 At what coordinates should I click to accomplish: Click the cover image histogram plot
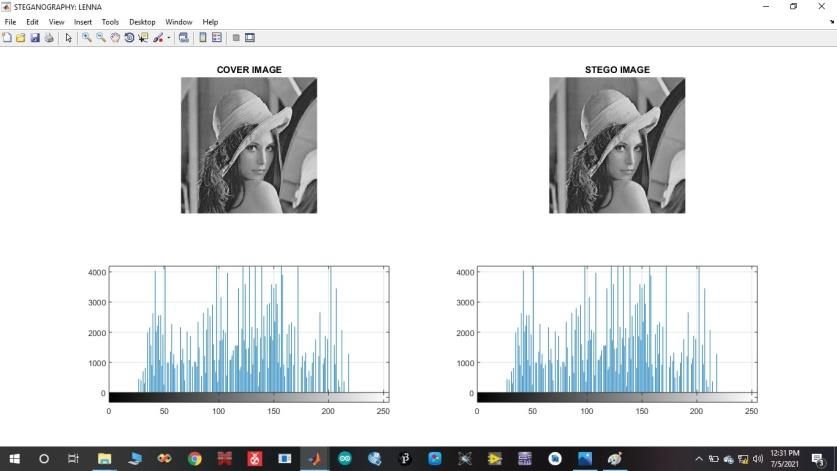249,329
